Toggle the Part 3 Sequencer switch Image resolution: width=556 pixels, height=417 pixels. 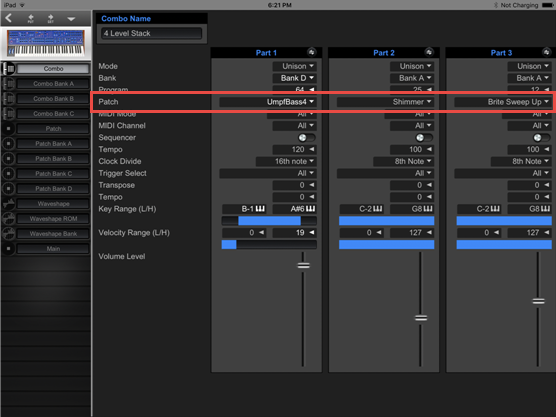tap(541, 138)
